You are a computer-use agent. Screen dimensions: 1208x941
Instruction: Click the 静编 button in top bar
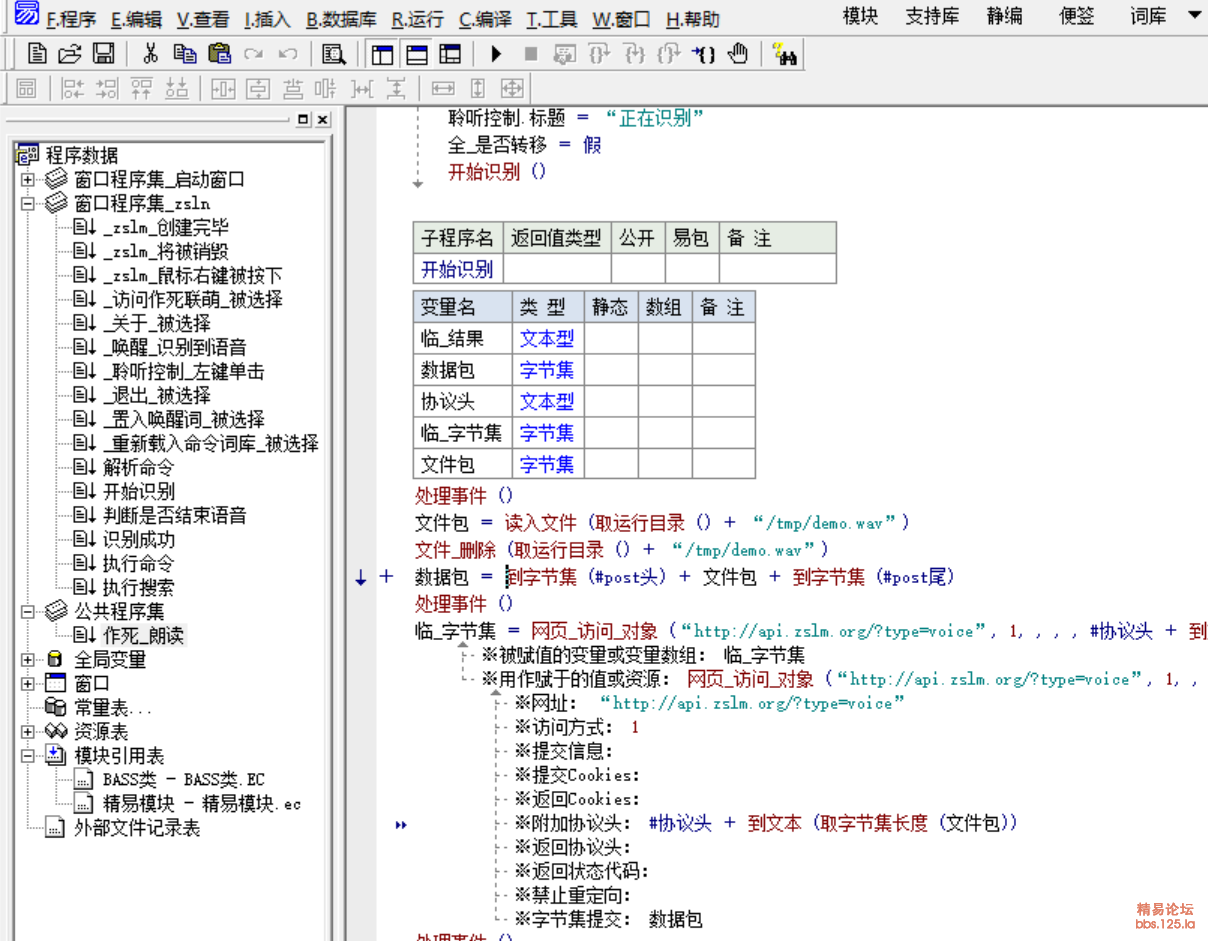click(x=1004, y=17)
